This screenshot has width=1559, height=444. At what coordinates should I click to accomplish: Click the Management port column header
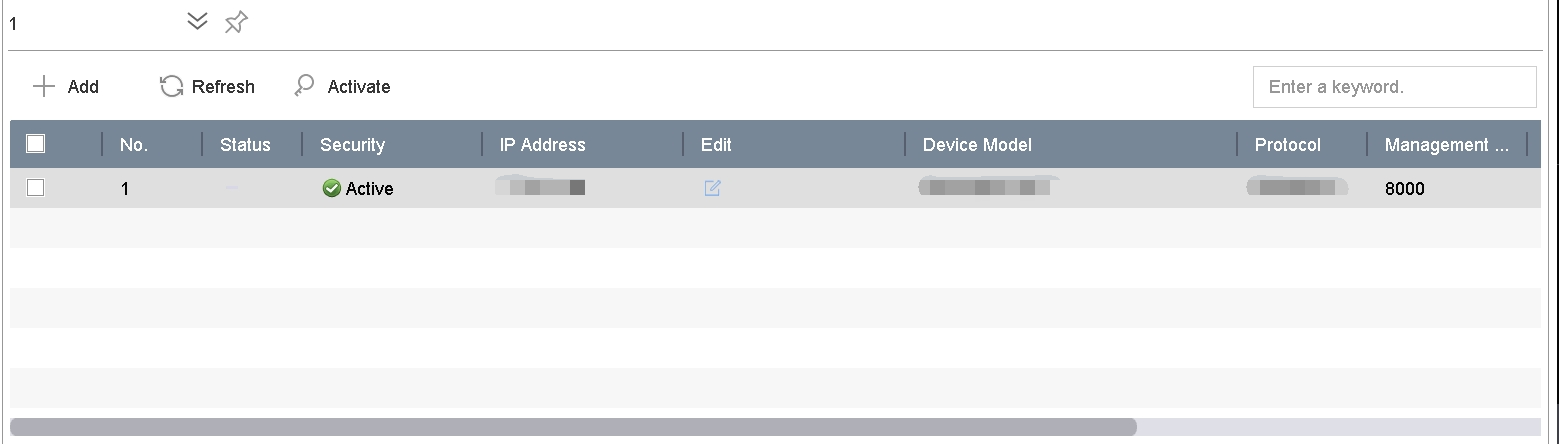pyautogui.click(x=1447, y=145)
